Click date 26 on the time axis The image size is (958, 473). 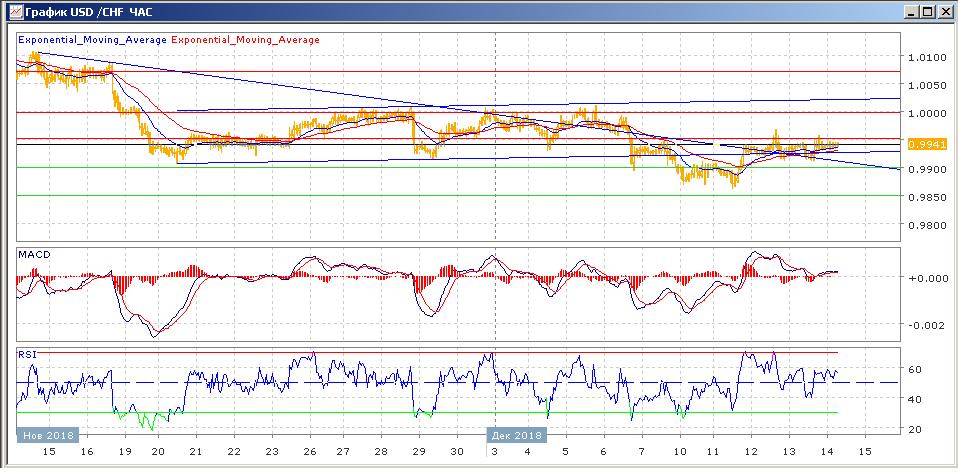pos(309,452)
